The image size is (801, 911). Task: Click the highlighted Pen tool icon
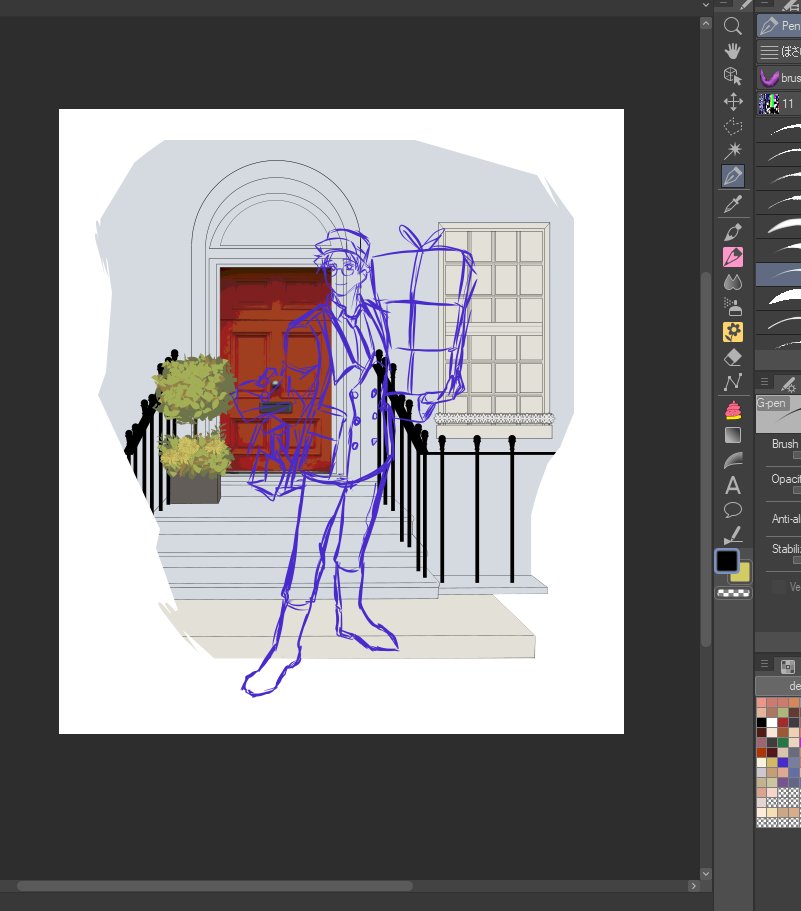point(732,176)
